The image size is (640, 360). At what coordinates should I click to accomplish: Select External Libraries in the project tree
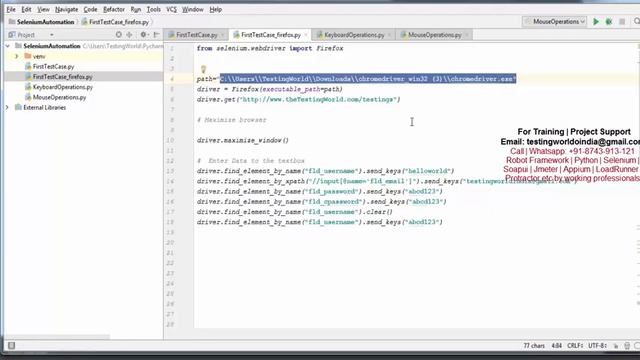44,107
